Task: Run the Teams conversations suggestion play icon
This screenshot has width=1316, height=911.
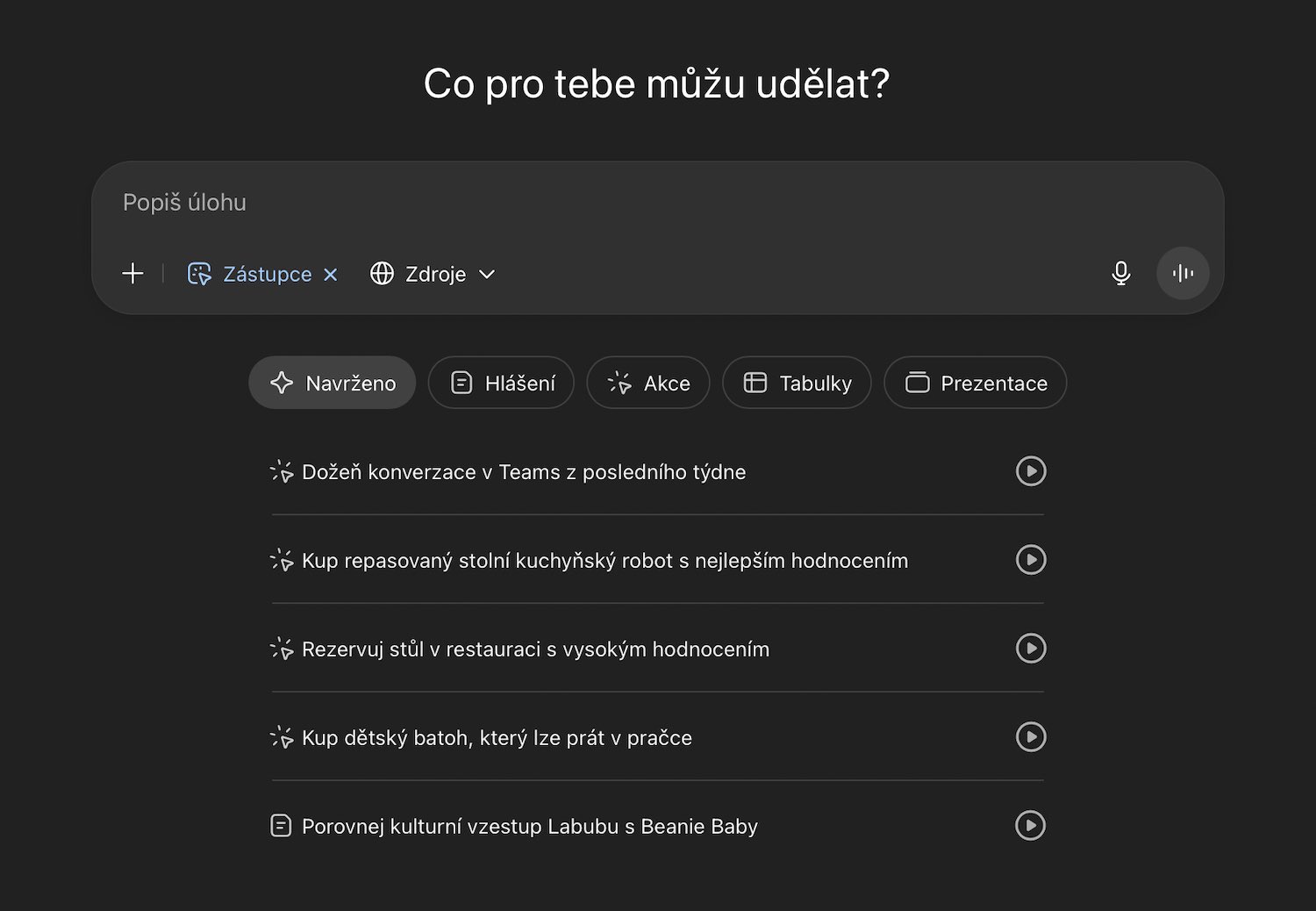Action: [x=1031, y=471]
